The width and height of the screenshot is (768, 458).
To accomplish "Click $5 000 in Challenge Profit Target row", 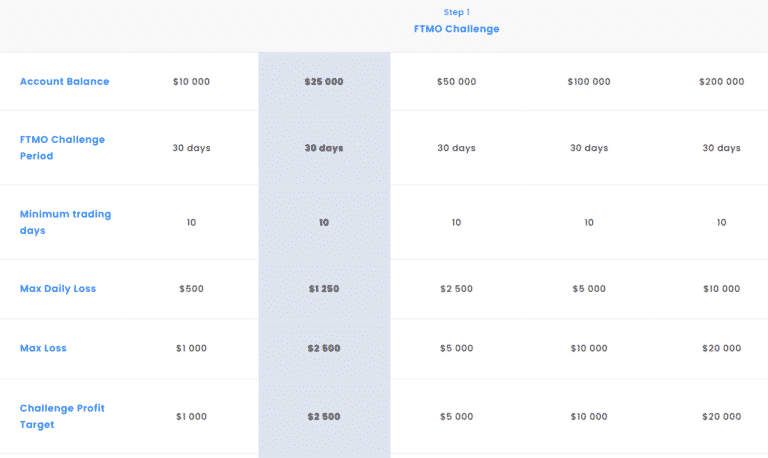I will 456,417.
